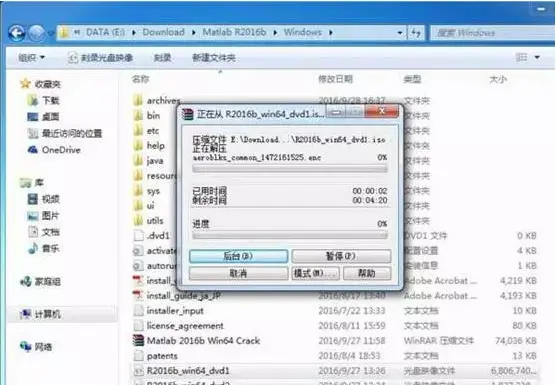
Task: Click in the Windows search box
Action: coord(493,33)
